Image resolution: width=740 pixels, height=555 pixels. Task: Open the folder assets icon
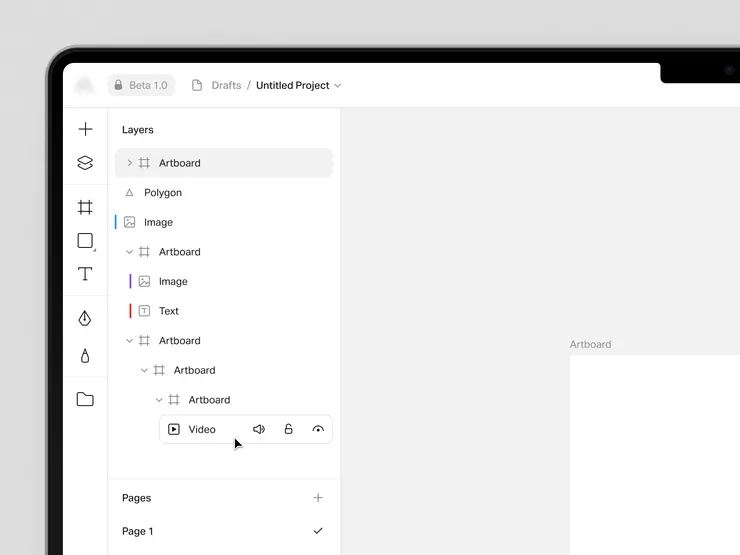click(x=85, y=399)
